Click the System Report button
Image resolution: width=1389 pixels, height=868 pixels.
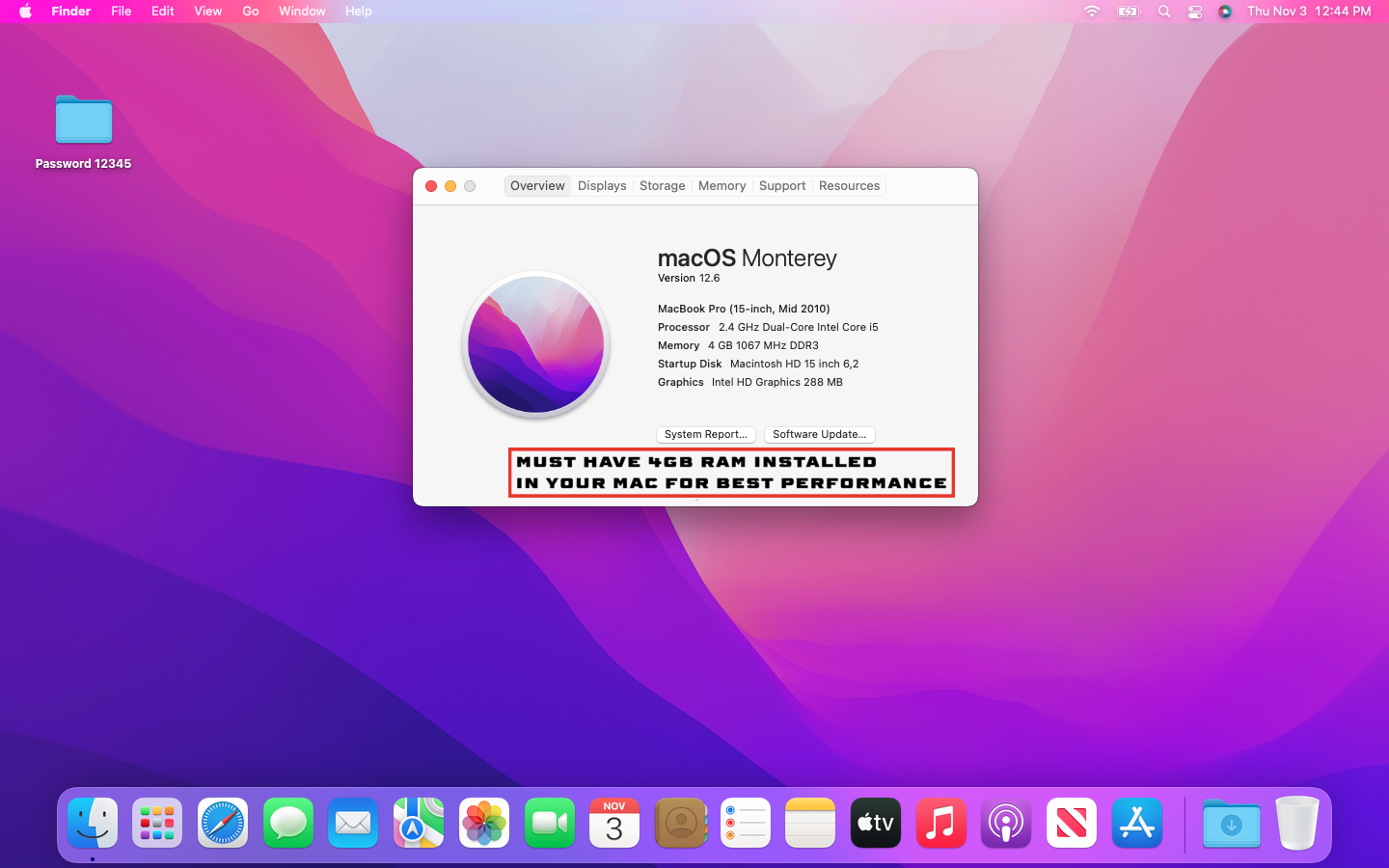coord(705,435)
